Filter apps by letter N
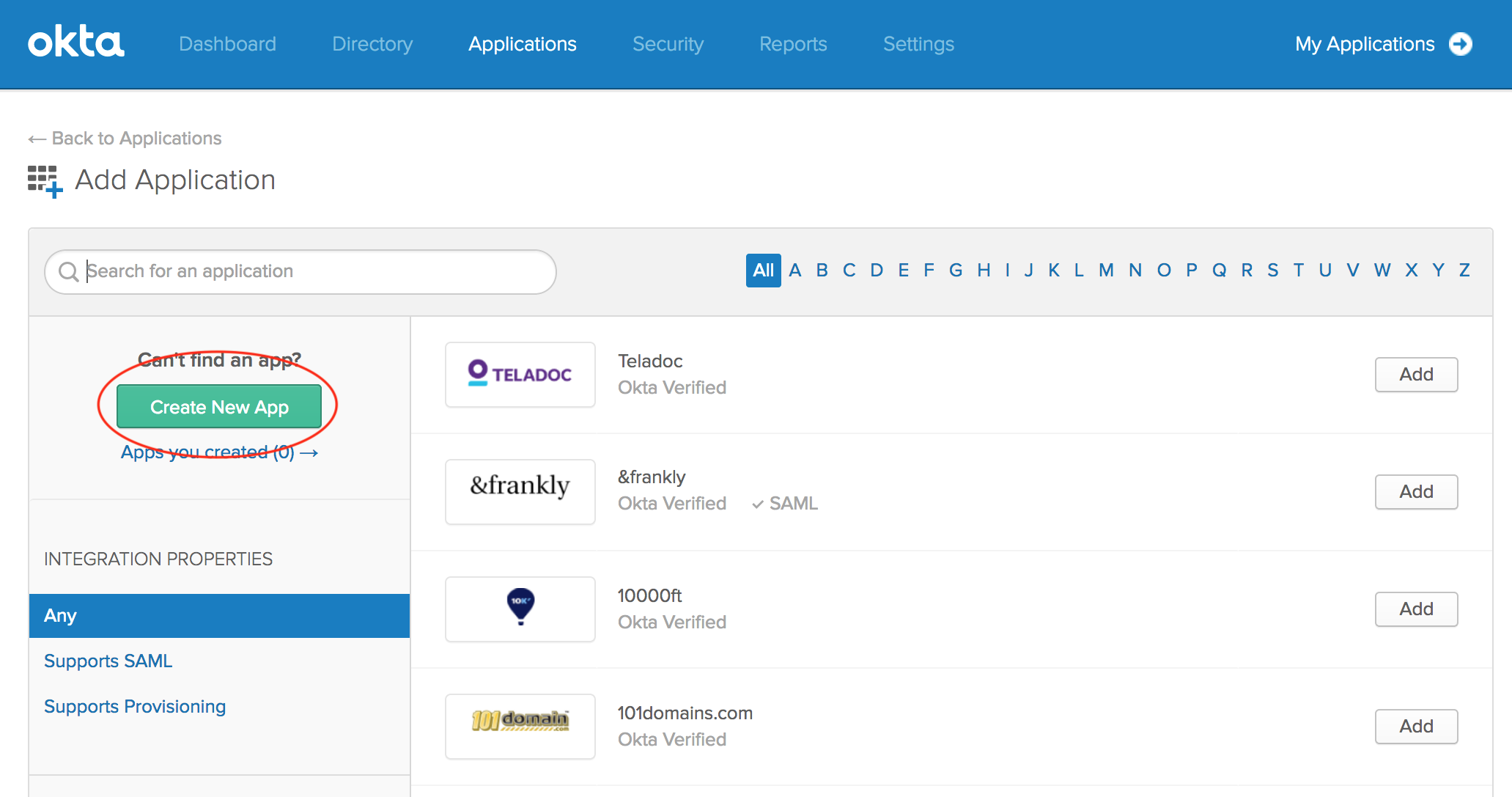Viewport: 1512px width, 797px height. pyautogui.click(x=1135, y=271)
